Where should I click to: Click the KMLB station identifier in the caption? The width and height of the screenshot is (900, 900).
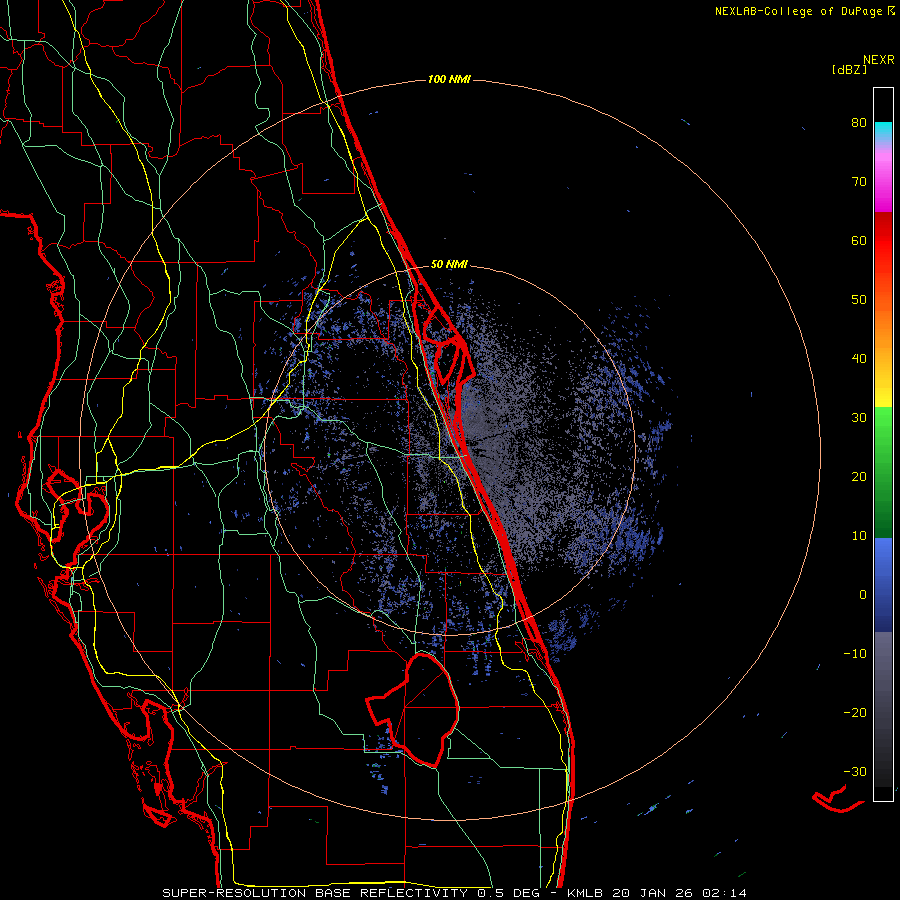pos(586,893)
